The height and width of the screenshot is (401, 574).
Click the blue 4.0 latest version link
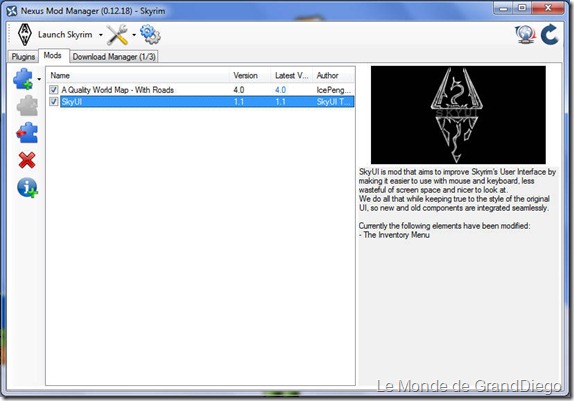point(280,90)
